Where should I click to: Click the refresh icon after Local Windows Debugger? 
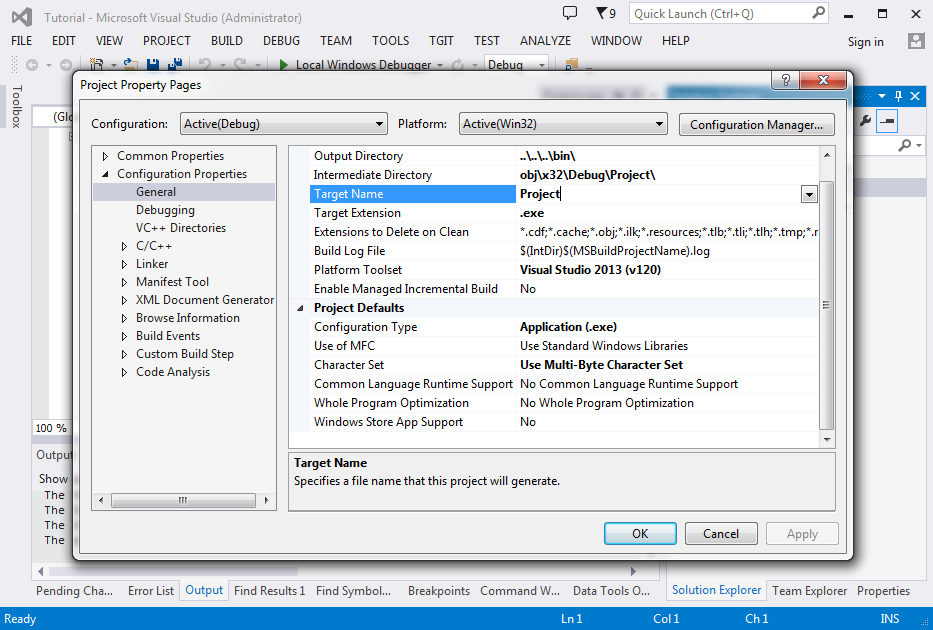click(458, 65)
